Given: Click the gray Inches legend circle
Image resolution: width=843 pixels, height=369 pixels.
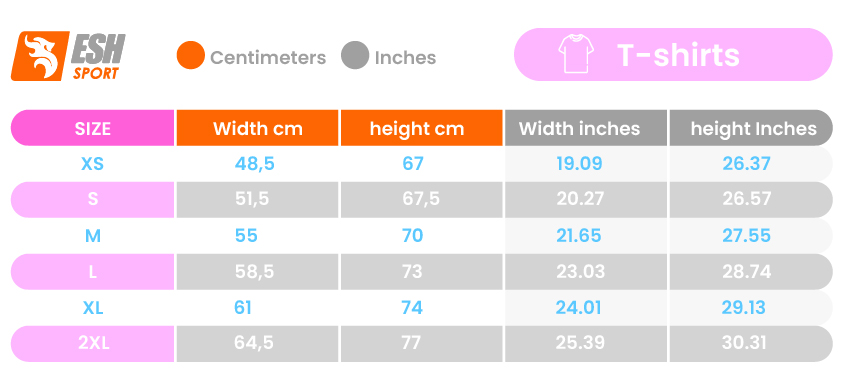Looking at the screenshot, I should pos(355,55).
